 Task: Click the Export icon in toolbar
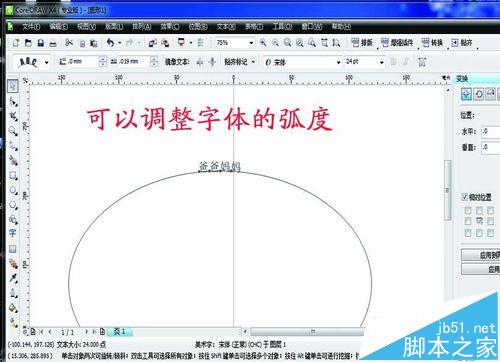point(165,43)
